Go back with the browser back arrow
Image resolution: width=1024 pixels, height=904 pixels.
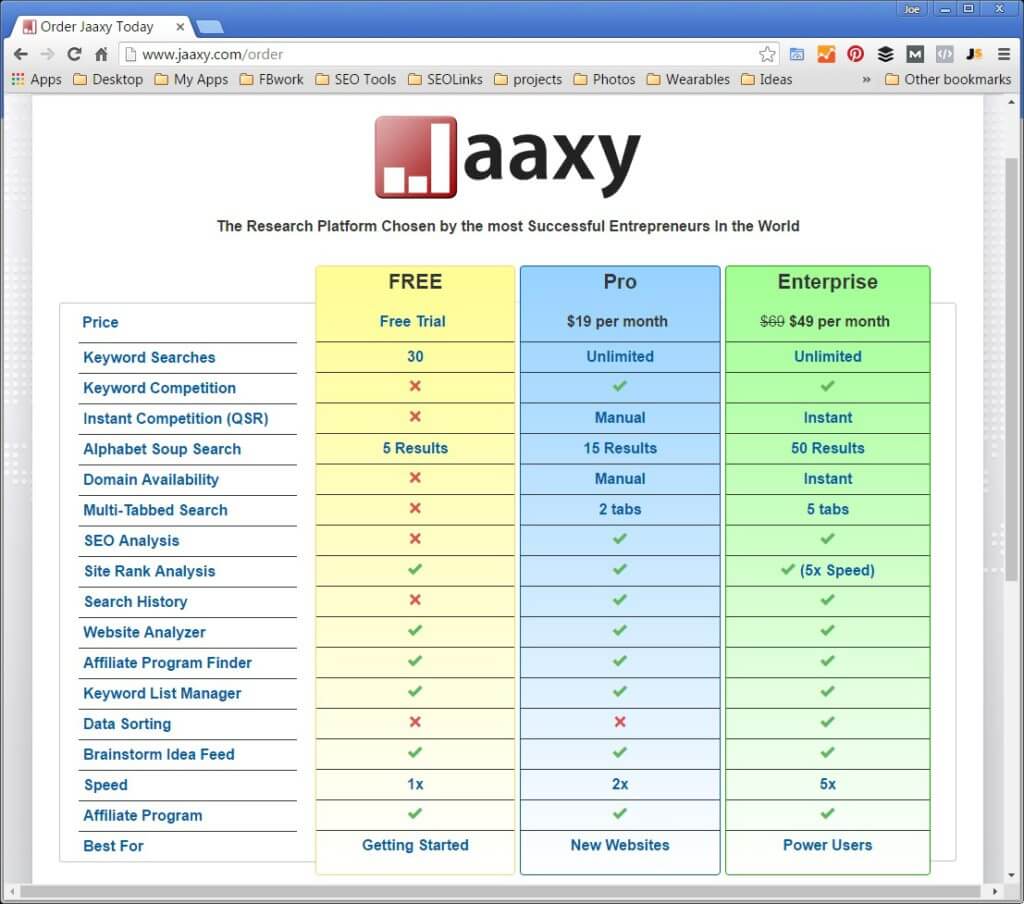[x=20, y=54]
